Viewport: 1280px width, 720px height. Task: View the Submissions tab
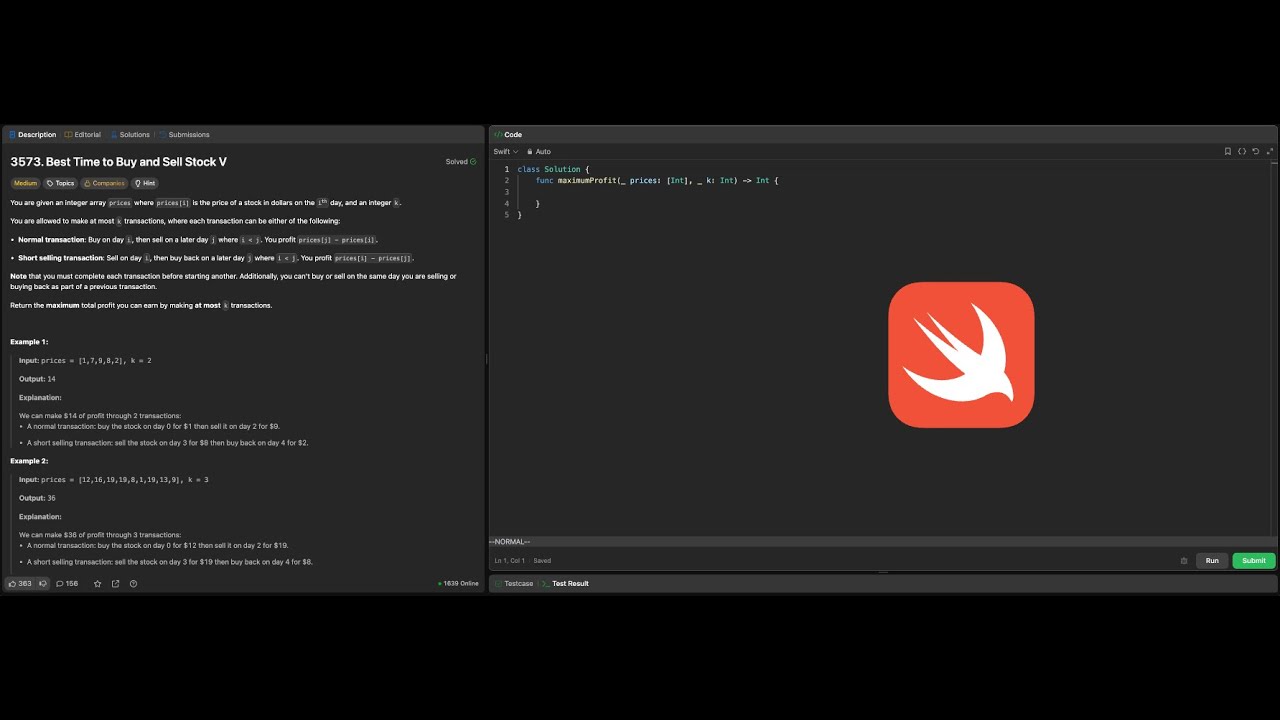(x=185, y=135)
